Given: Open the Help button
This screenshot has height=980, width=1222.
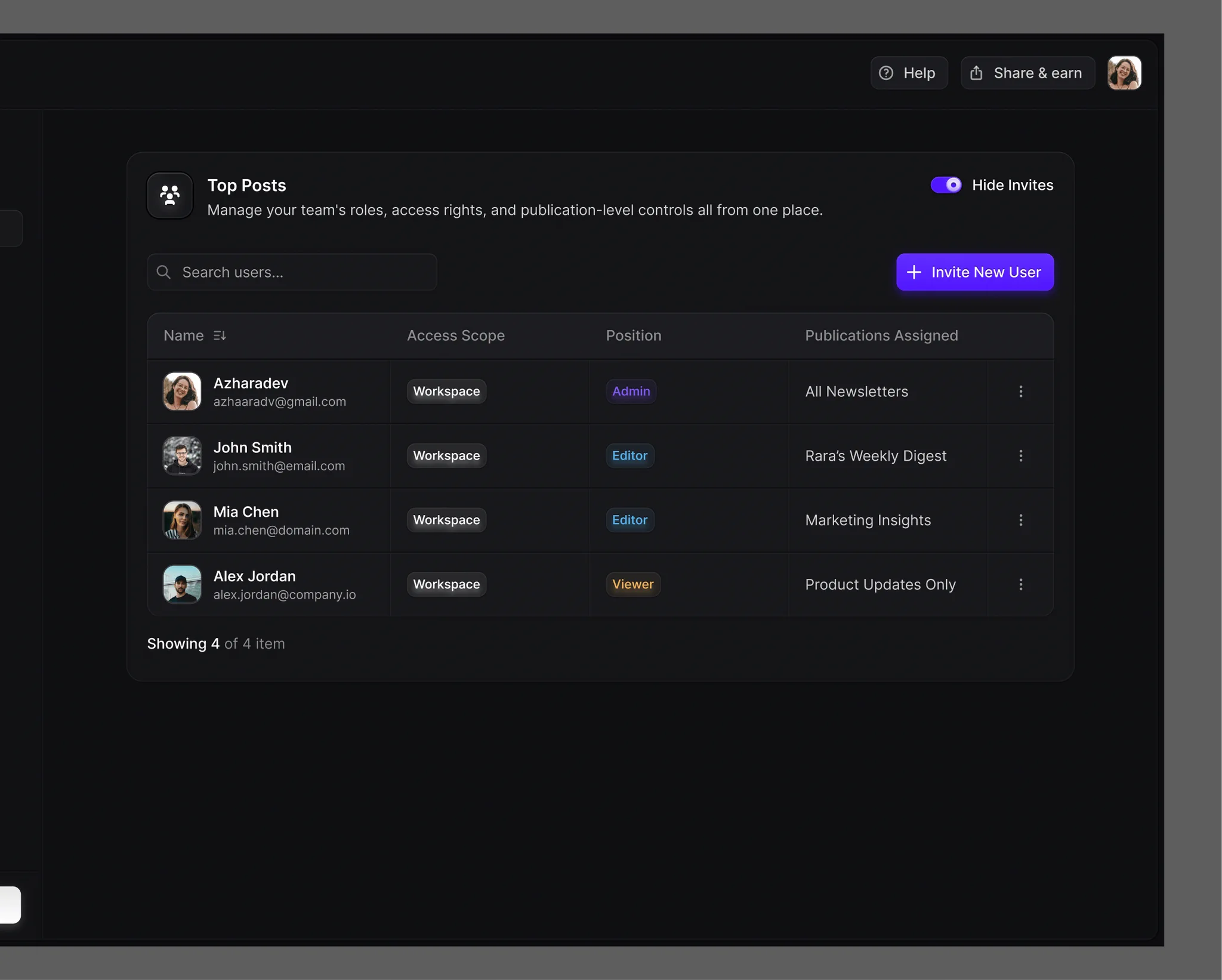Looking at the screenshot, I should (909, 73).
